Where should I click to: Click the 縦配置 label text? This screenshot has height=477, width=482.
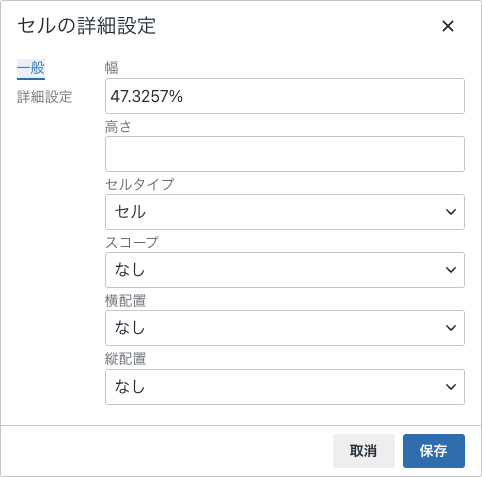(x=125, y=359)
